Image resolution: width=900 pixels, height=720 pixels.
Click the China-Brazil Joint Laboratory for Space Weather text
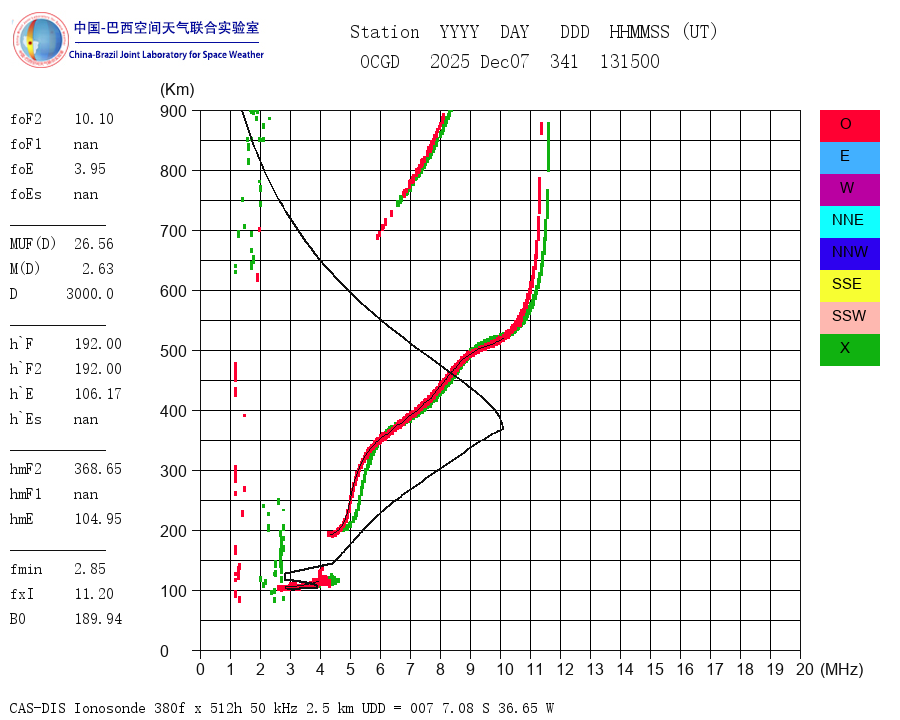click(166, 55)
